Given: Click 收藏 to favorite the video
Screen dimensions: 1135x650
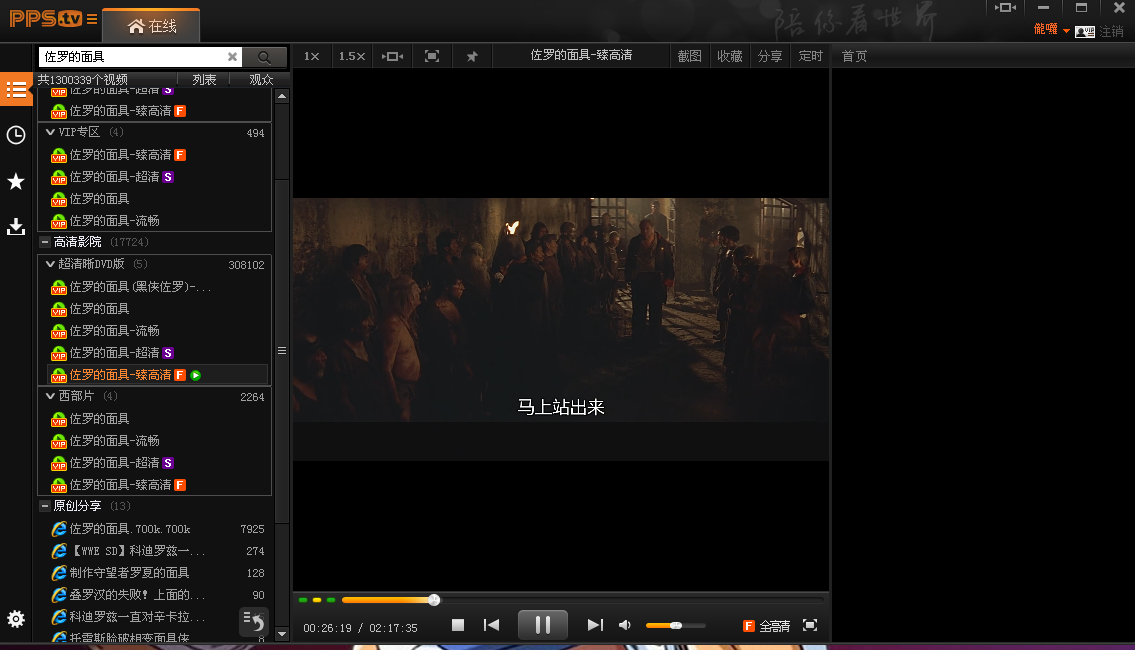Looking at the screenshot, I should [x=729, y=57].
